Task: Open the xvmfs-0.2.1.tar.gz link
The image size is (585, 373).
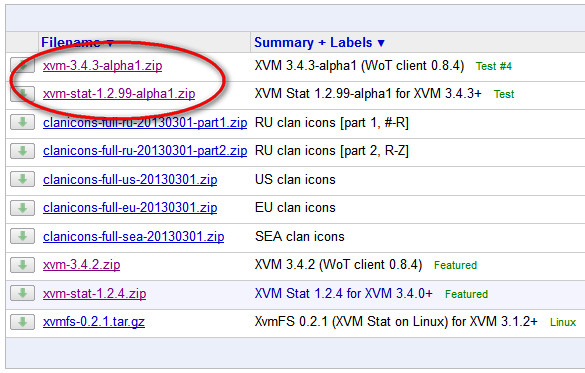Action: coord(94,322)
